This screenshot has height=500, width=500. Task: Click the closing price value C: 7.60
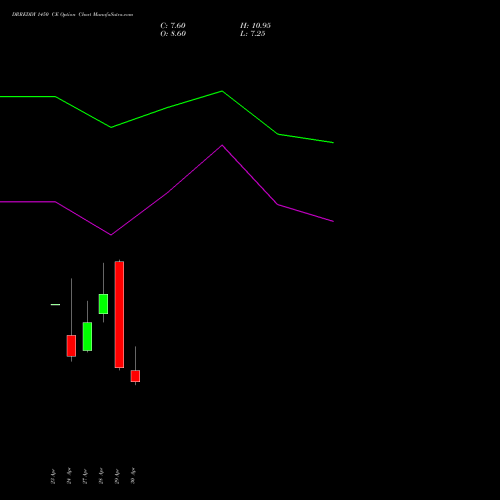click(x=173, y=26)
